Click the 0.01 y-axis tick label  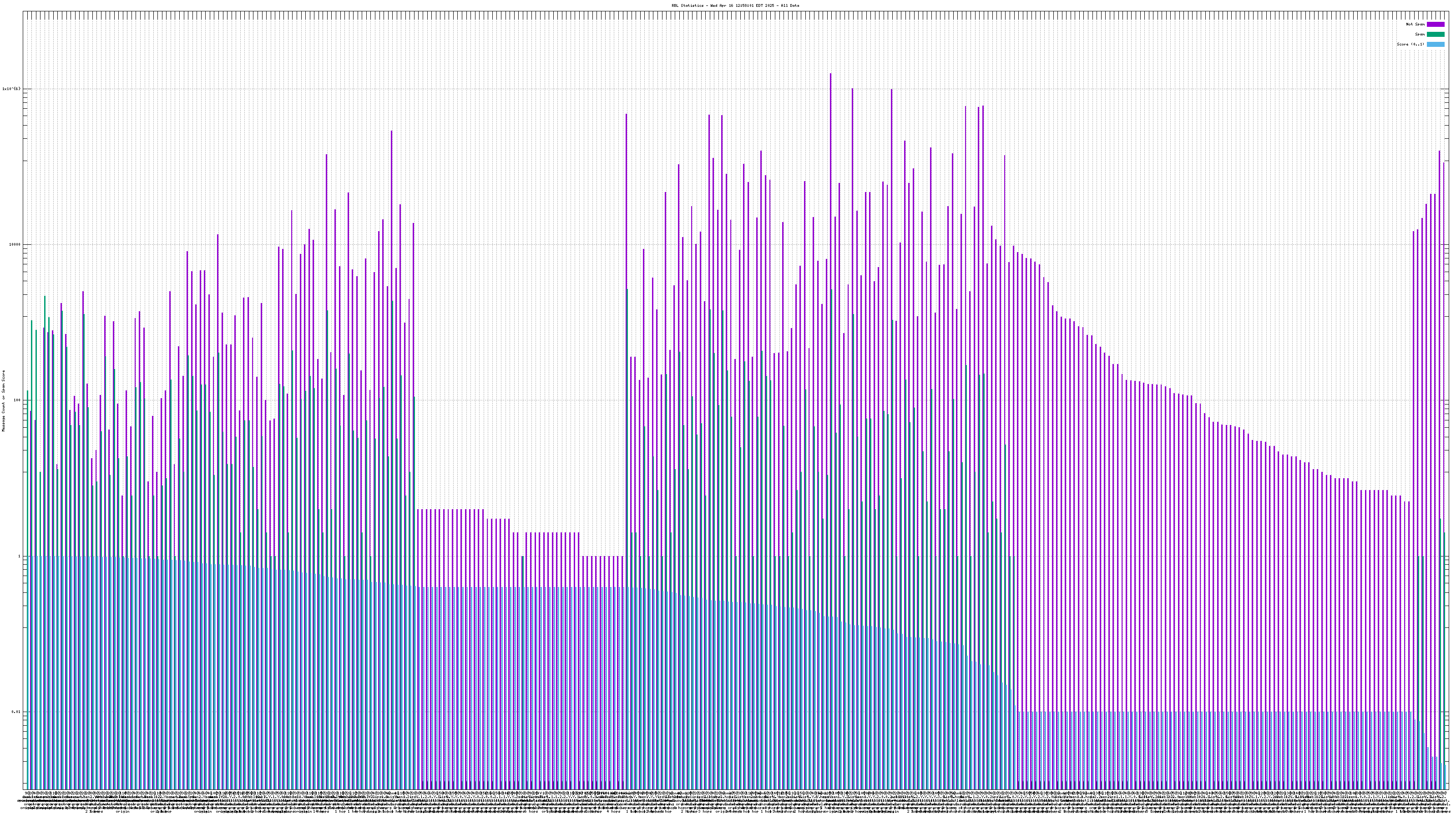coord(16,712)
